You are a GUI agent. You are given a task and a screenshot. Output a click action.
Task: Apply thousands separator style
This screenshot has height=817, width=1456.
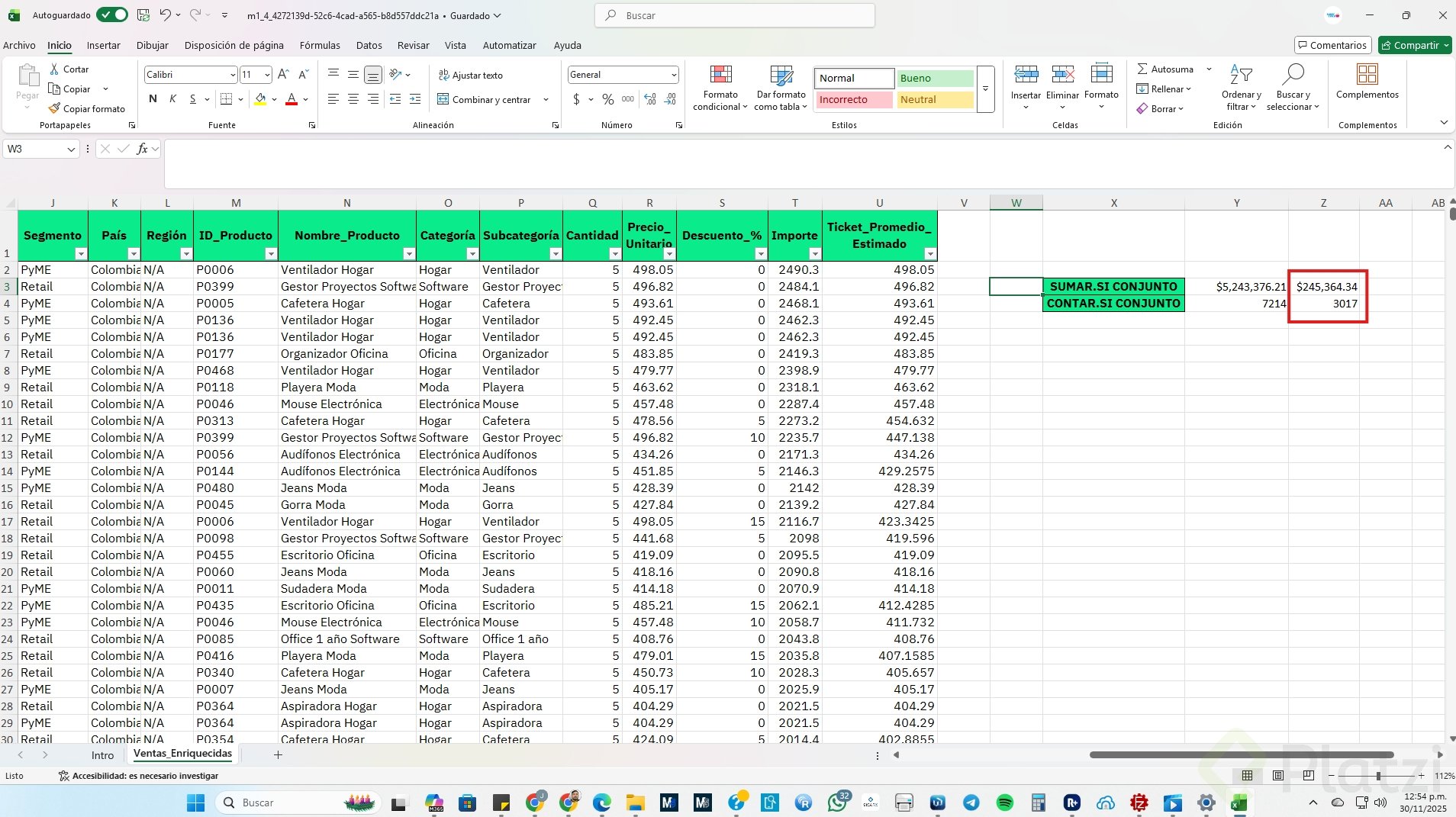628,99
